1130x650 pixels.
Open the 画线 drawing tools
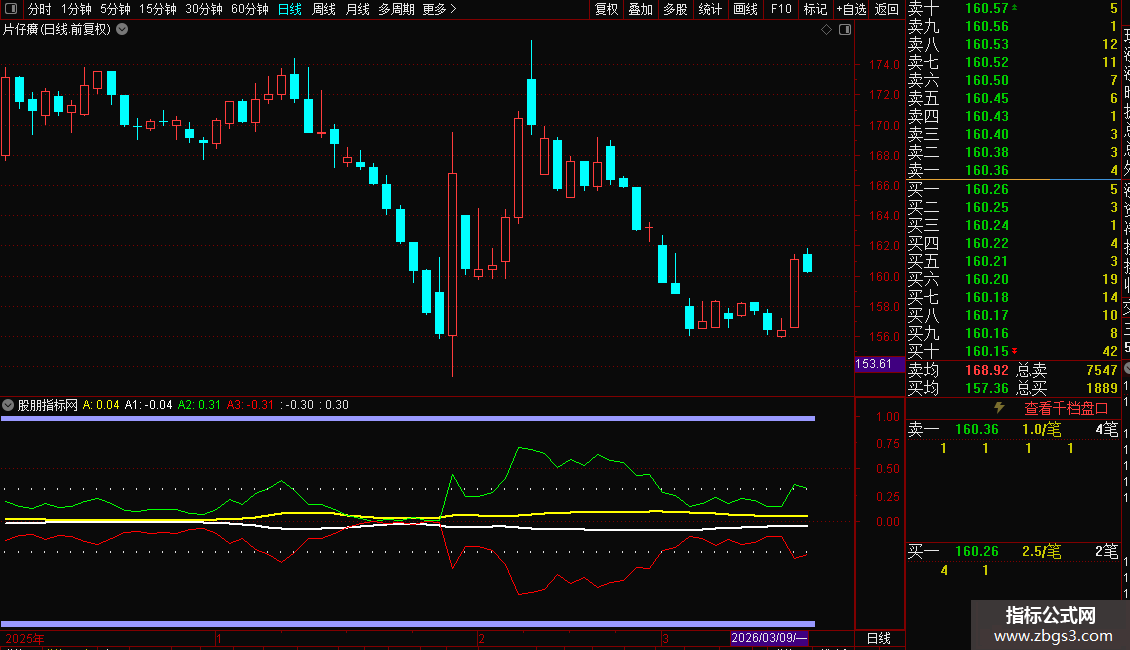(745, 9)
